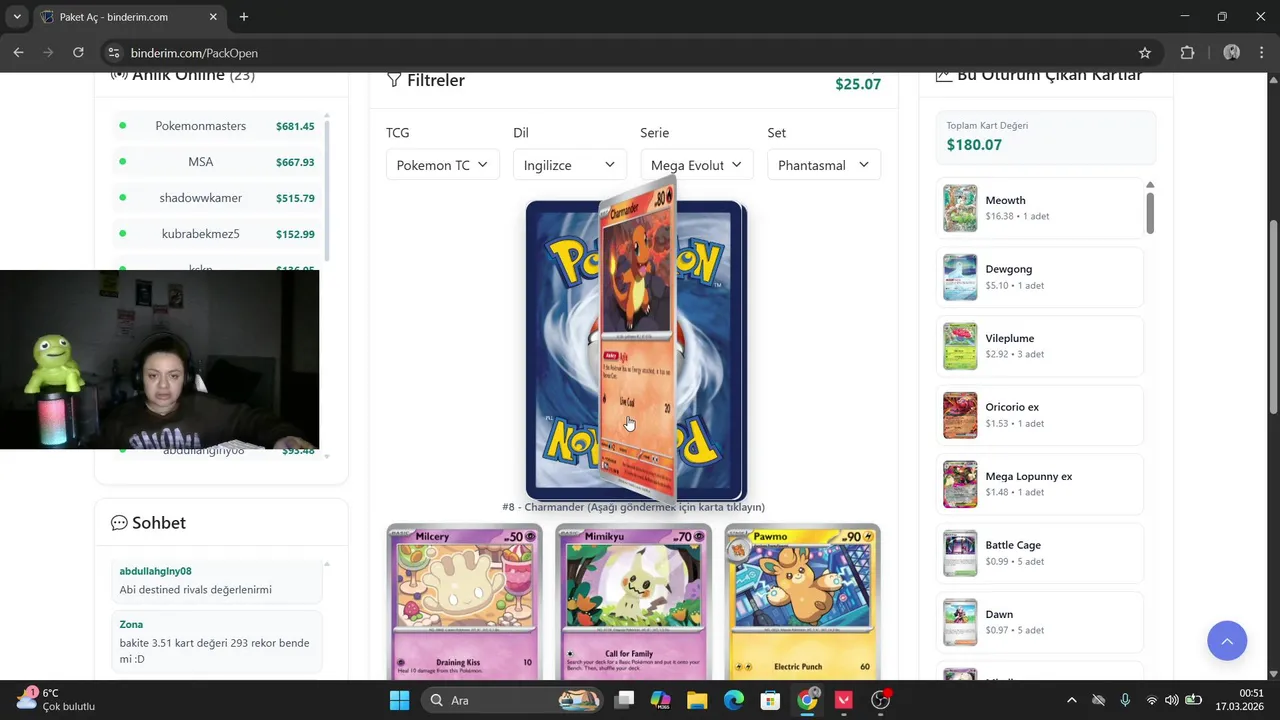Click the Sohbet chat bubble icon
The height and width of the screenshot is (720, 1280).
pos(119,523)
